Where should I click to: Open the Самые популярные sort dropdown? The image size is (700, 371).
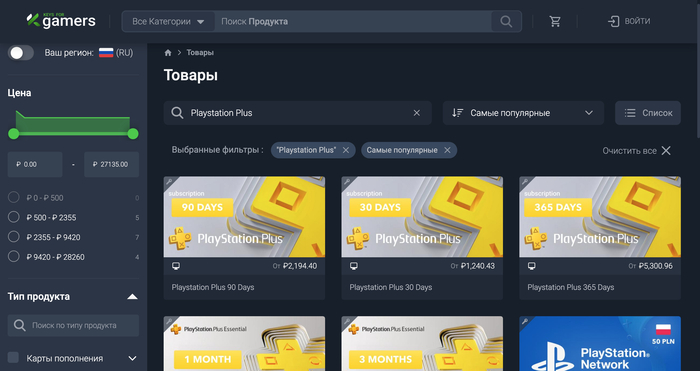[523, 113]
